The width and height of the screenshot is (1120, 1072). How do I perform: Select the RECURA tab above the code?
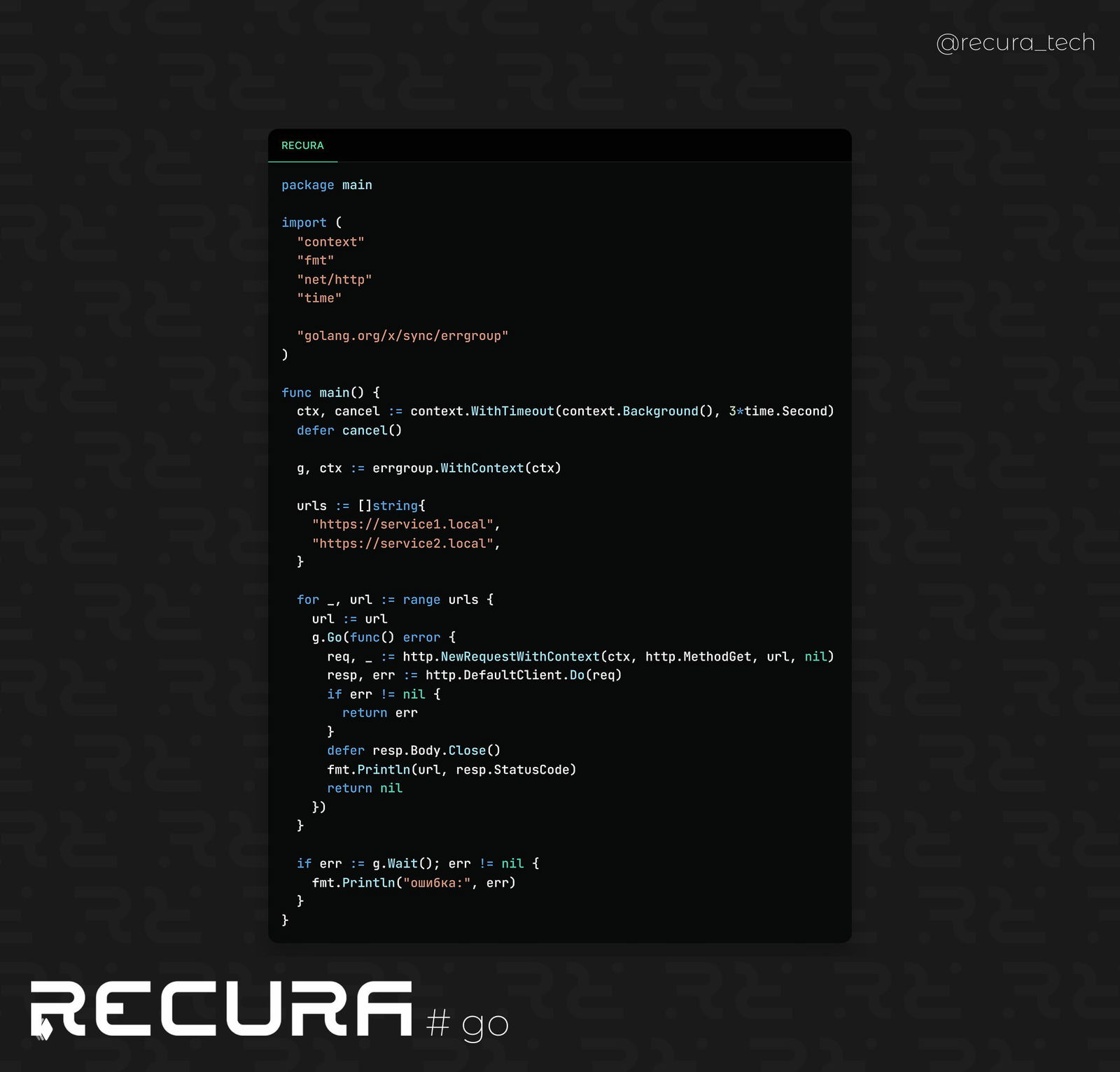302,146
